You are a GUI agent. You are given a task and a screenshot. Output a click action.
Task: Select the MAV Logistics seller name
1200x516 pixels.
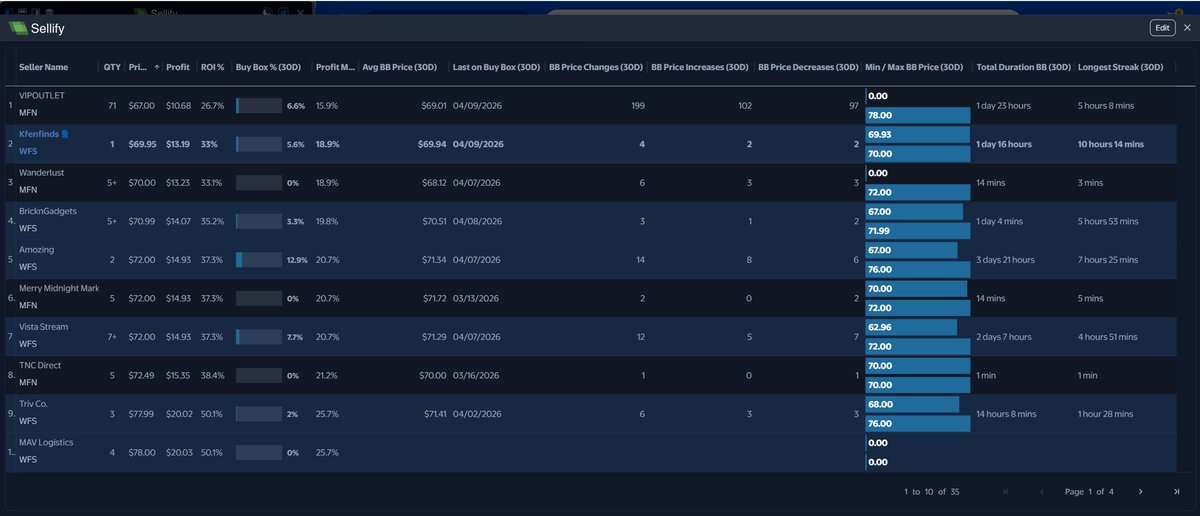(46, 442)
